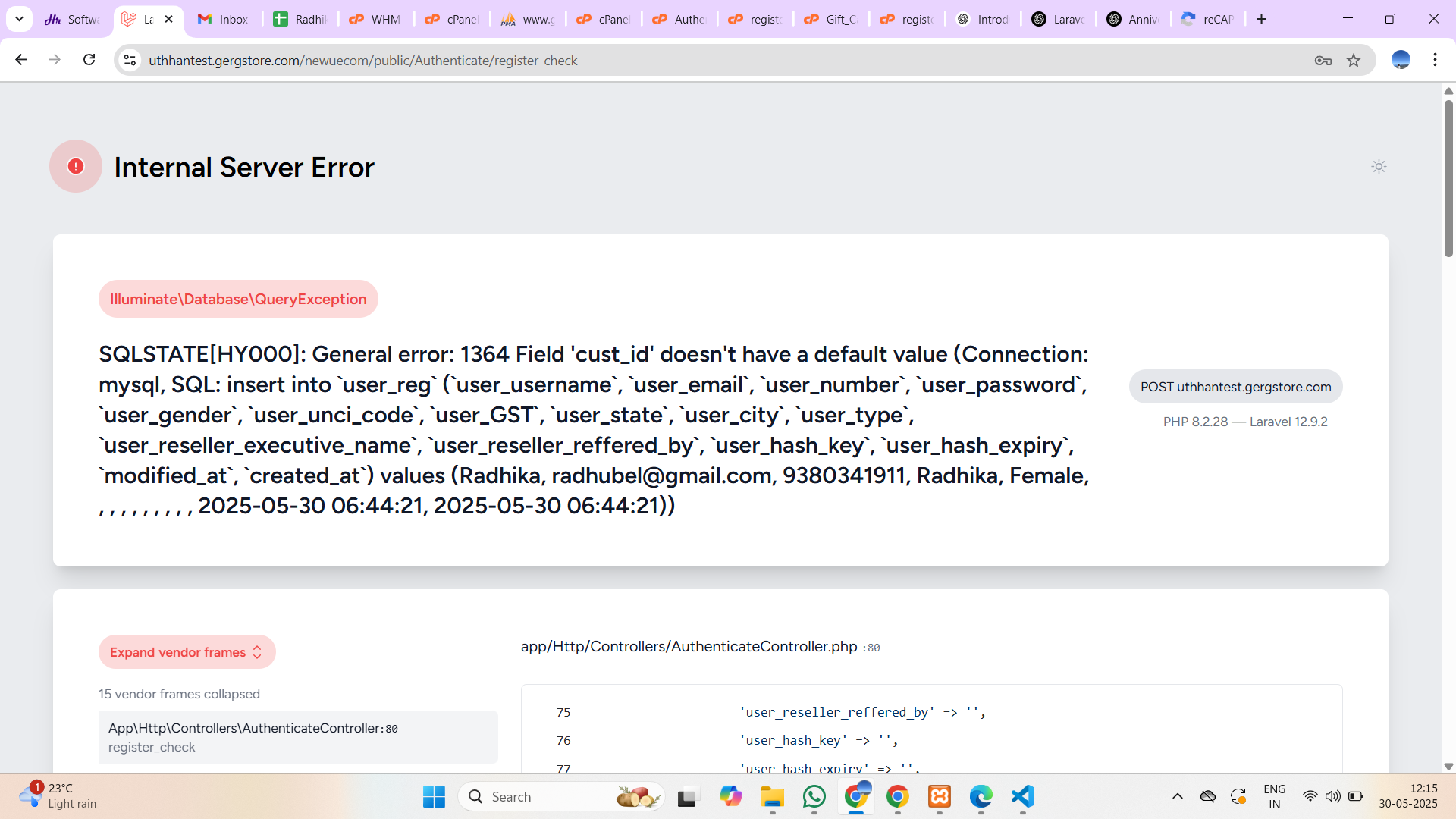1456x819 pixels.
Task: Click the page's vertical scrollbar thumb
Action: click(1448, 178)
